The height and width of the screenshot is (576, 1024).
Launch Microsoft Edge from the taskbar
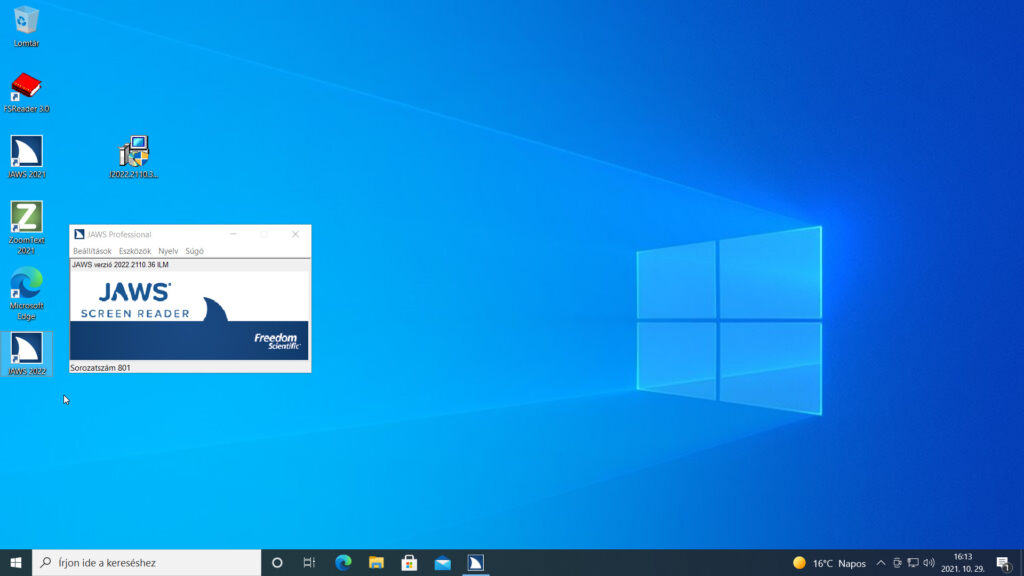click(343, 562)
